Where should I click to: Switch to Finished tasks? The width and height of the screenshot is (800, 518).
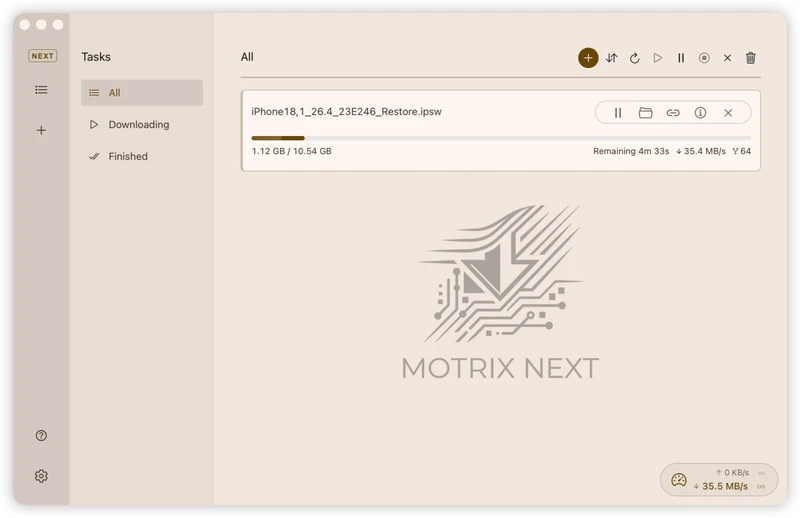click(x=142, y=156)
